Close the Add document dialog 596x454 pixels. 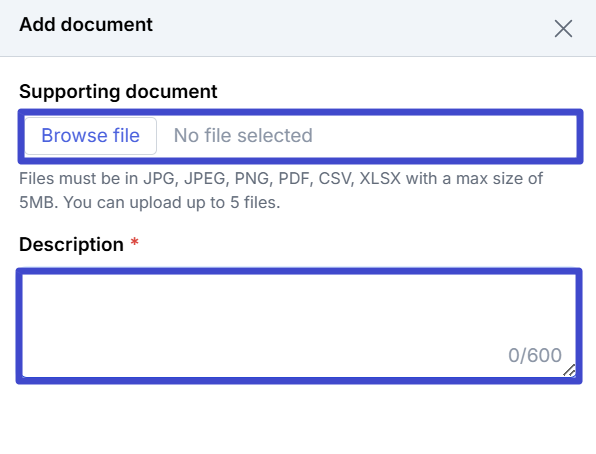point(563,29)
